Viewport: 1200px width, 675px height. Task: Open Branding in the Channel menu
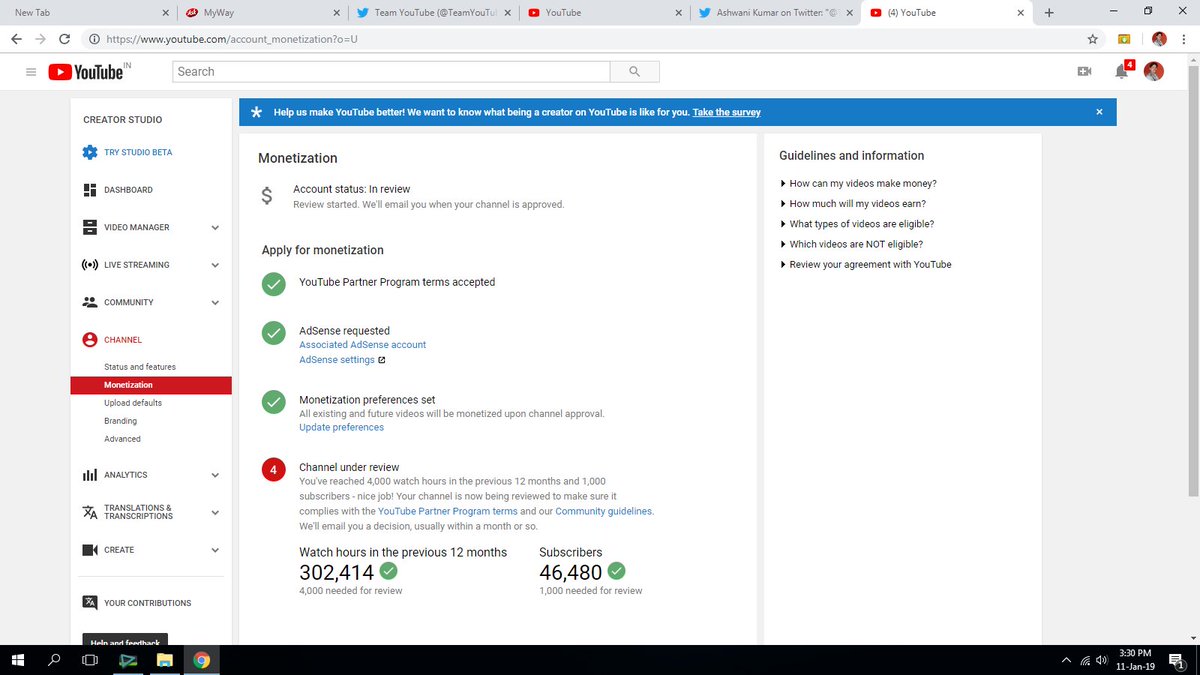click(120, 421)
